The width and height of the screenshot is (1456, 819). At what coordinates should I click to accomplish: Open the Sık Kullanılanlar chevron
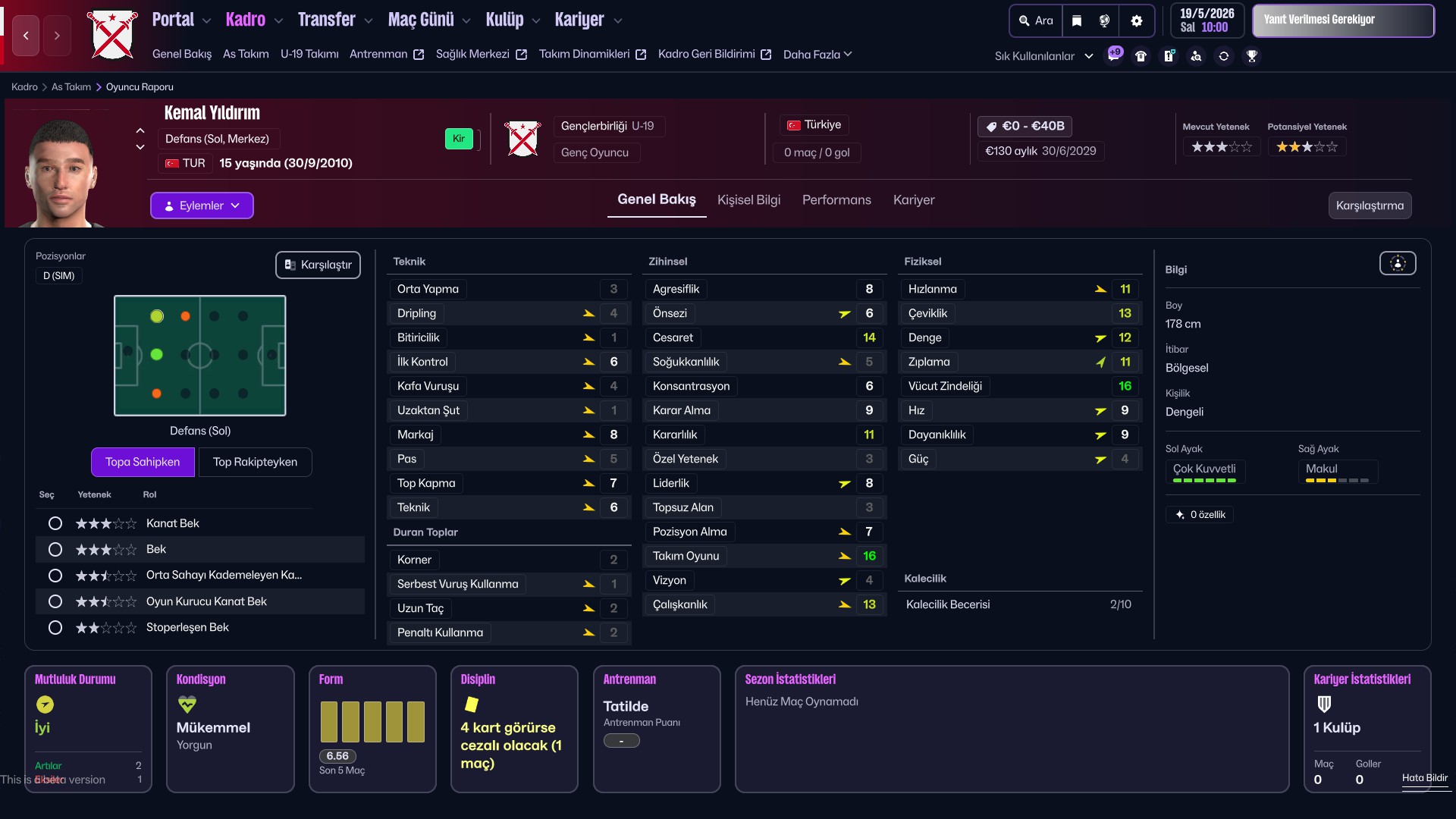pyautogui.click(x=1090, y=55)
